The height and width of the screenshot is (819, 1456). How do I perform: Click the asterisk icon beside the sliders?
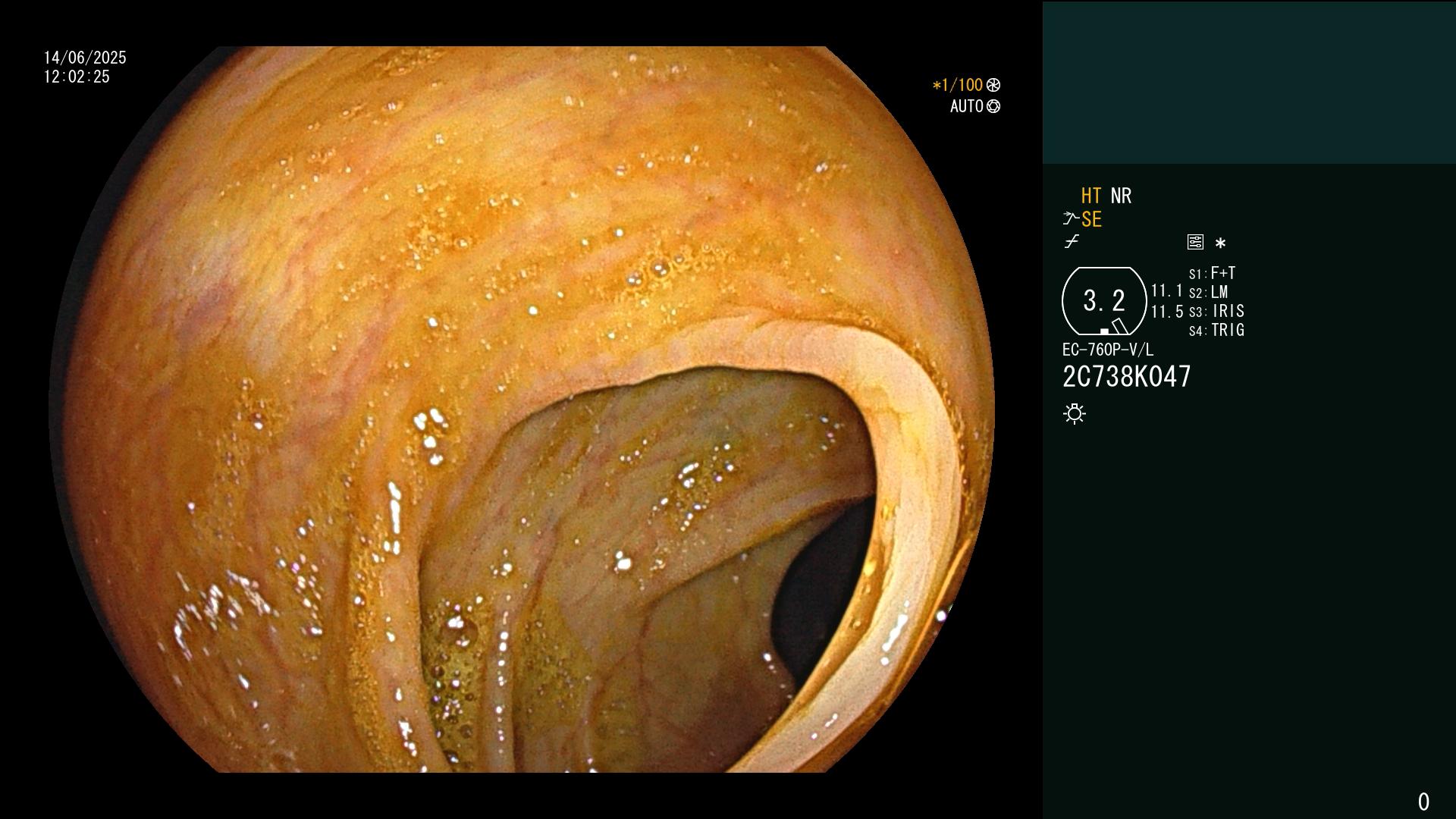(1220, 243)
